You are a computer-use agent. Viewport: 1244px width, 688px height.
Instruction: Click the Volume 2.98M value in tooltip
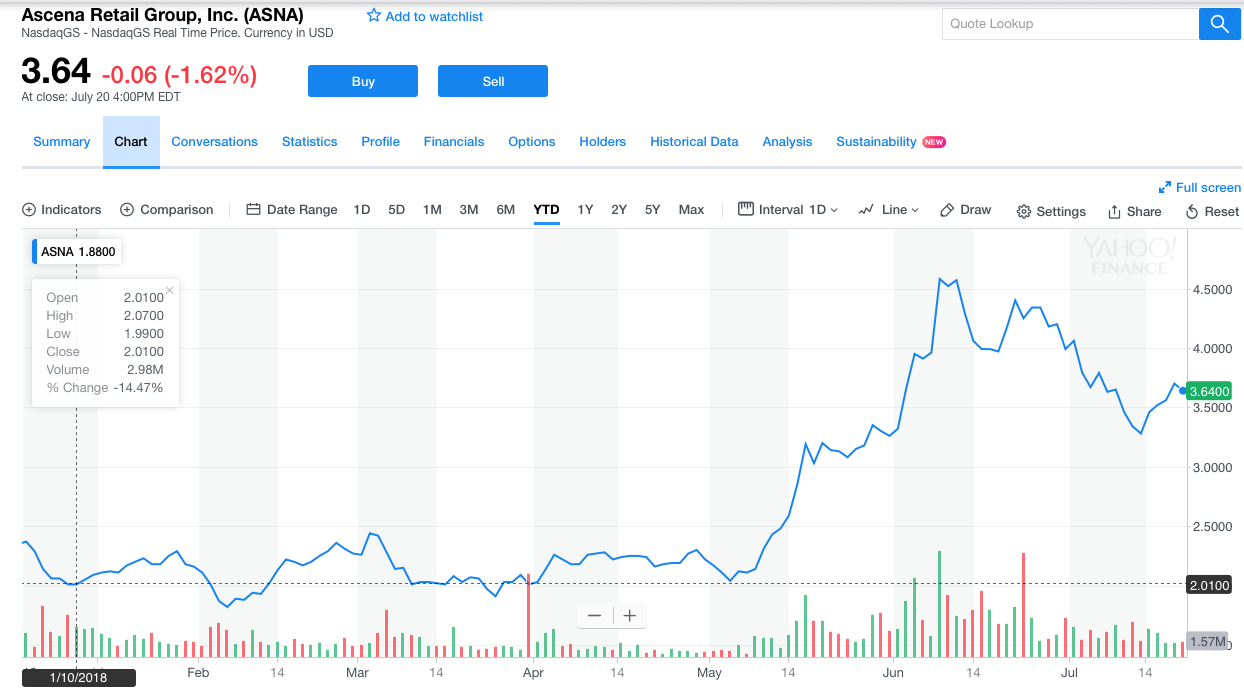point(145,370)
